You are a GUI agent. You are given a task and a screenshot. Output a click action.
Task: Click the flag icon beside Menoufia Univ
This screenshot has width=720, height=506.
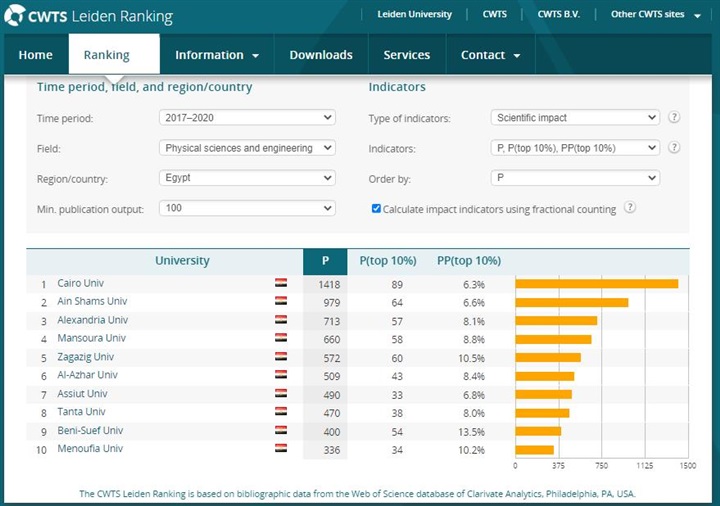(x=281, y=449)
